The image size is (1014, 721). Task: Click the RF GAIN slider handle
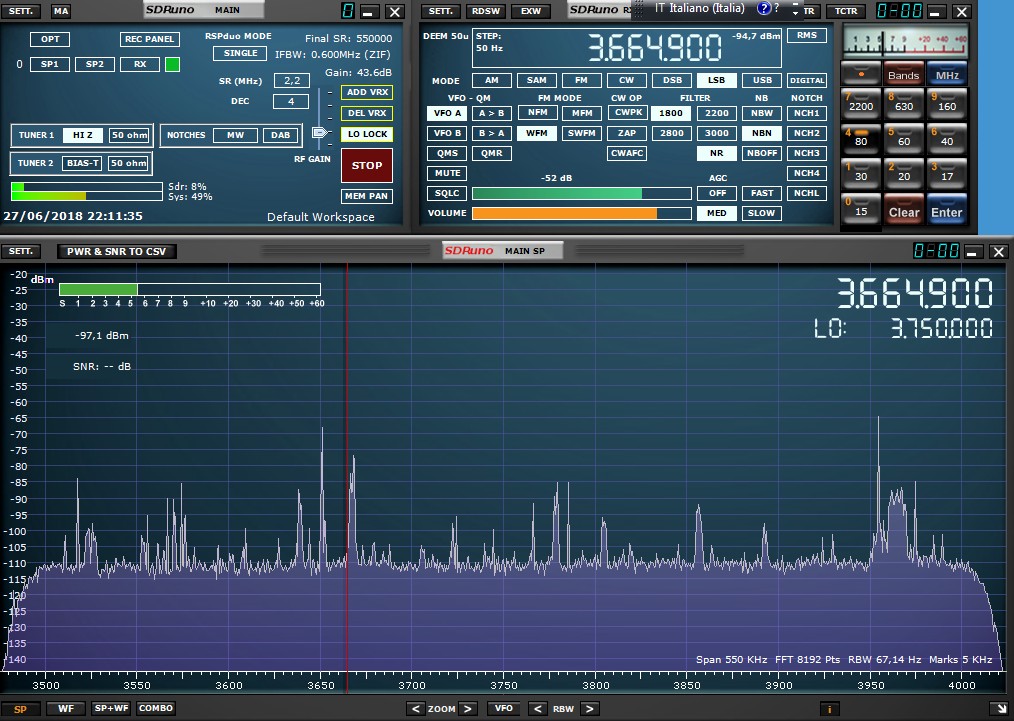[320, 133]
